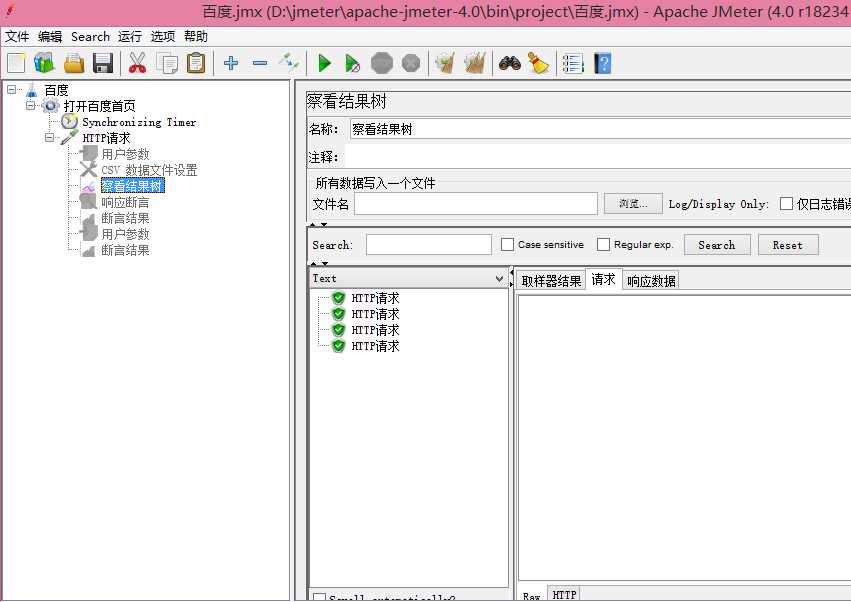Viewport: 851px width, 602px height.
Task: Click the CSV 数据文件设置 tools icon
Action: tap(88, 169)
